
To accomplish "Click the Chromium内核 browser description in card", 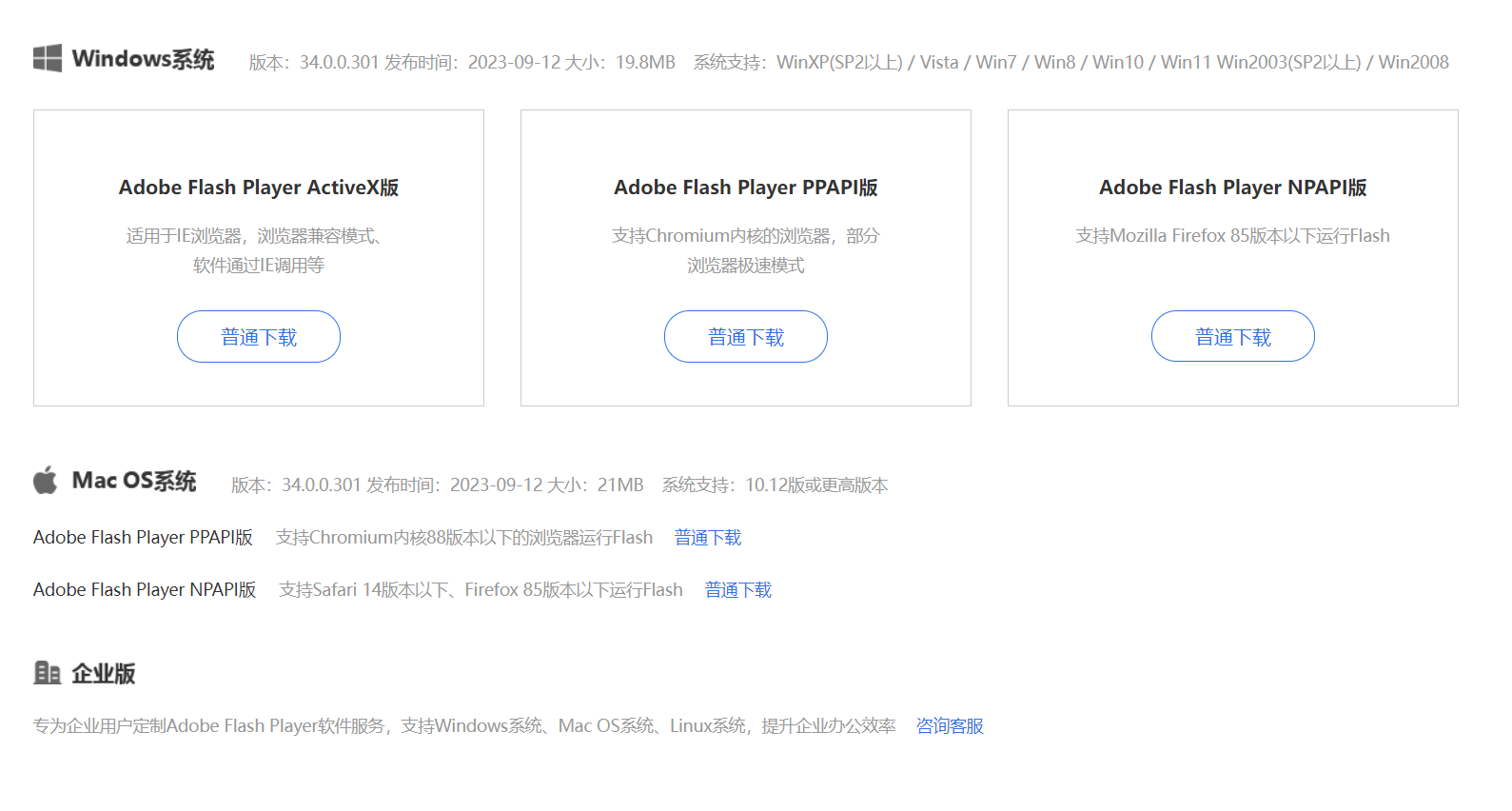I will [746, 250].
